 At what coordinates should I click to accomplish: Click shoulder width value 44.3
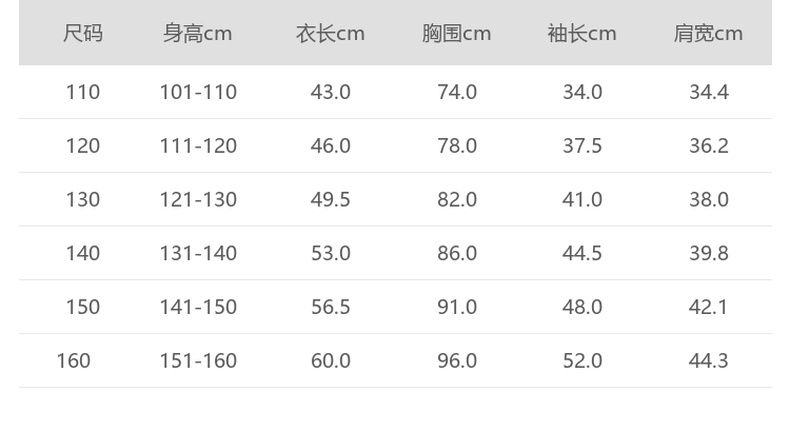pyautogui.click(x=708, y=360)
